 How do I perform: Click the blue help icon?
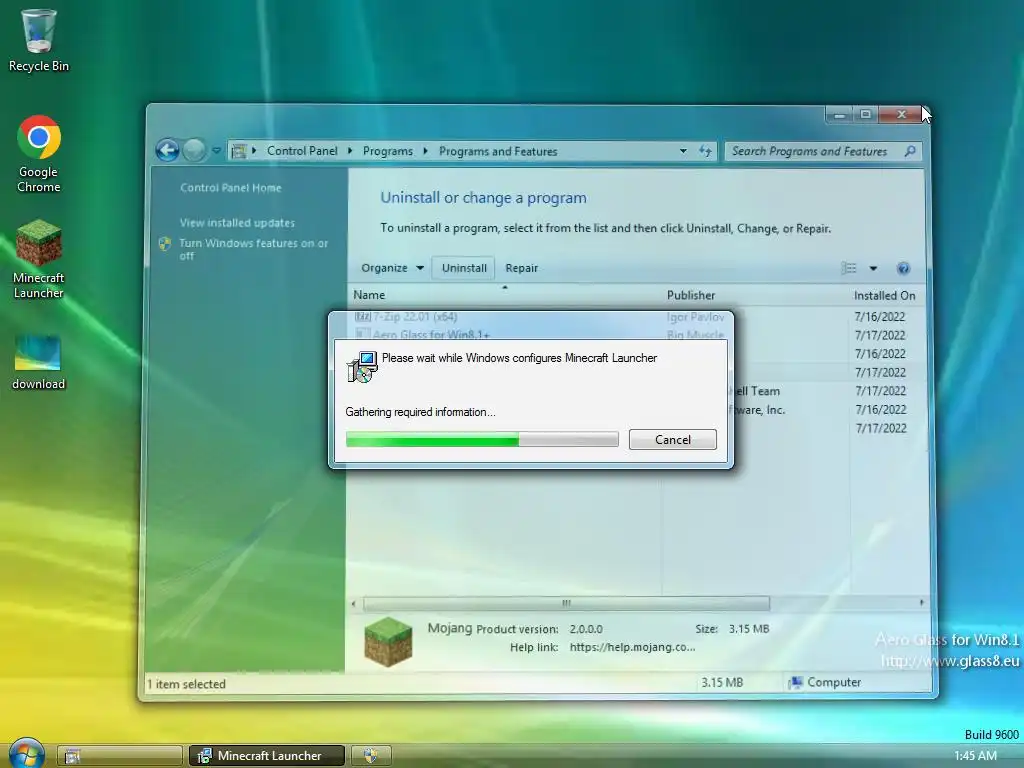(903, 268)
